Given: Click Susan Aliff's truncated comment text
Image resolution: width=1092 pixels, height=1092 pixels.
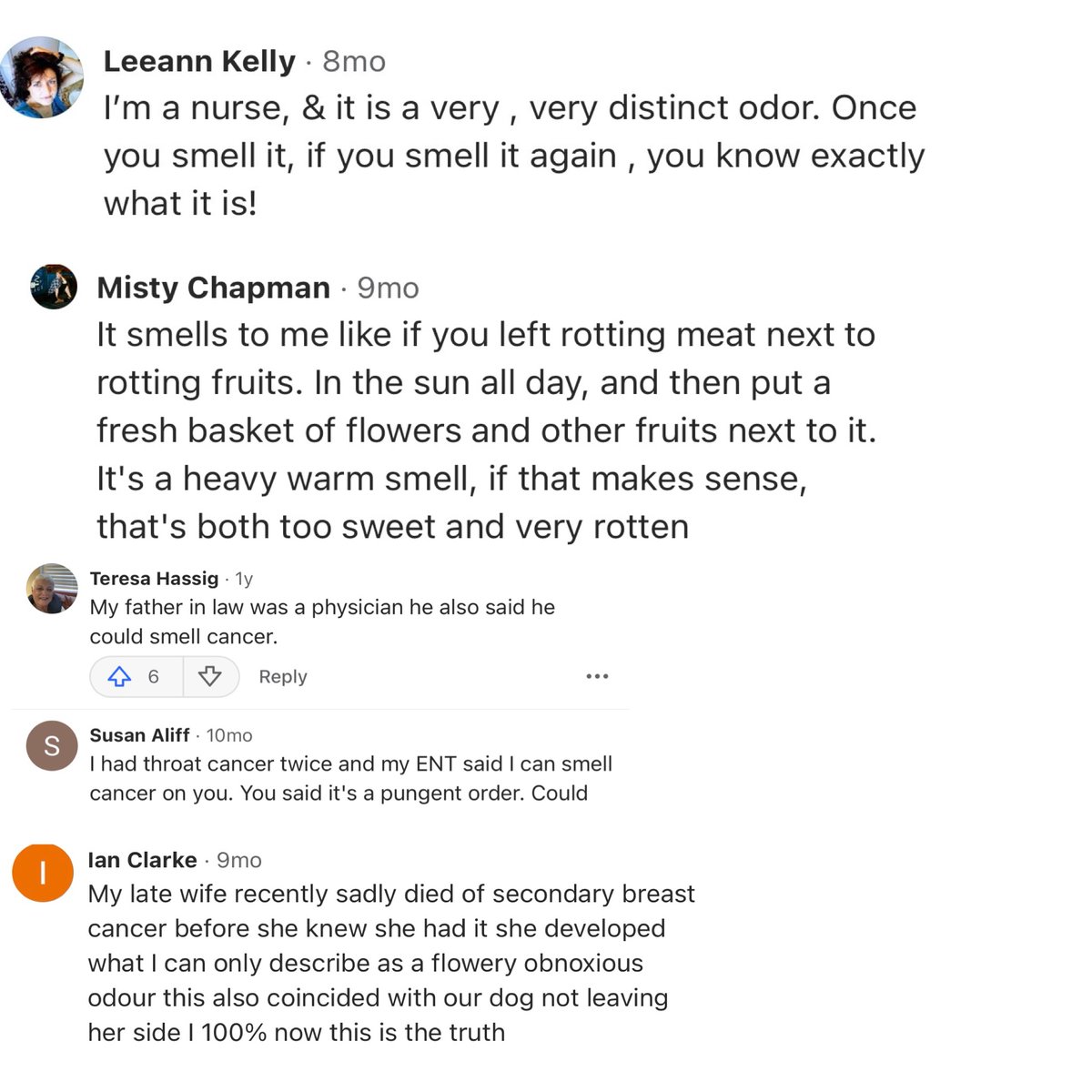Looking at the screenshot, I should pos(350,778).
